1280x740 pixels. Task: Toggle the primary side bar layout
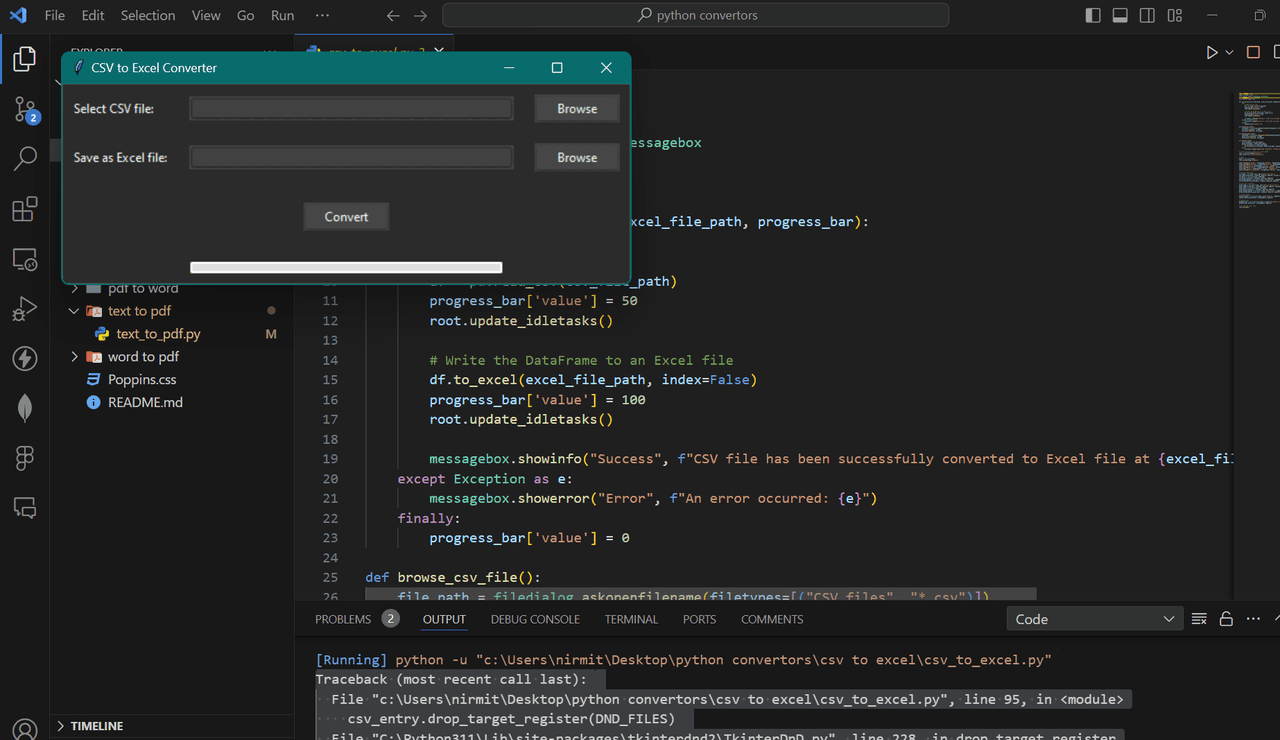[1093, 15]
